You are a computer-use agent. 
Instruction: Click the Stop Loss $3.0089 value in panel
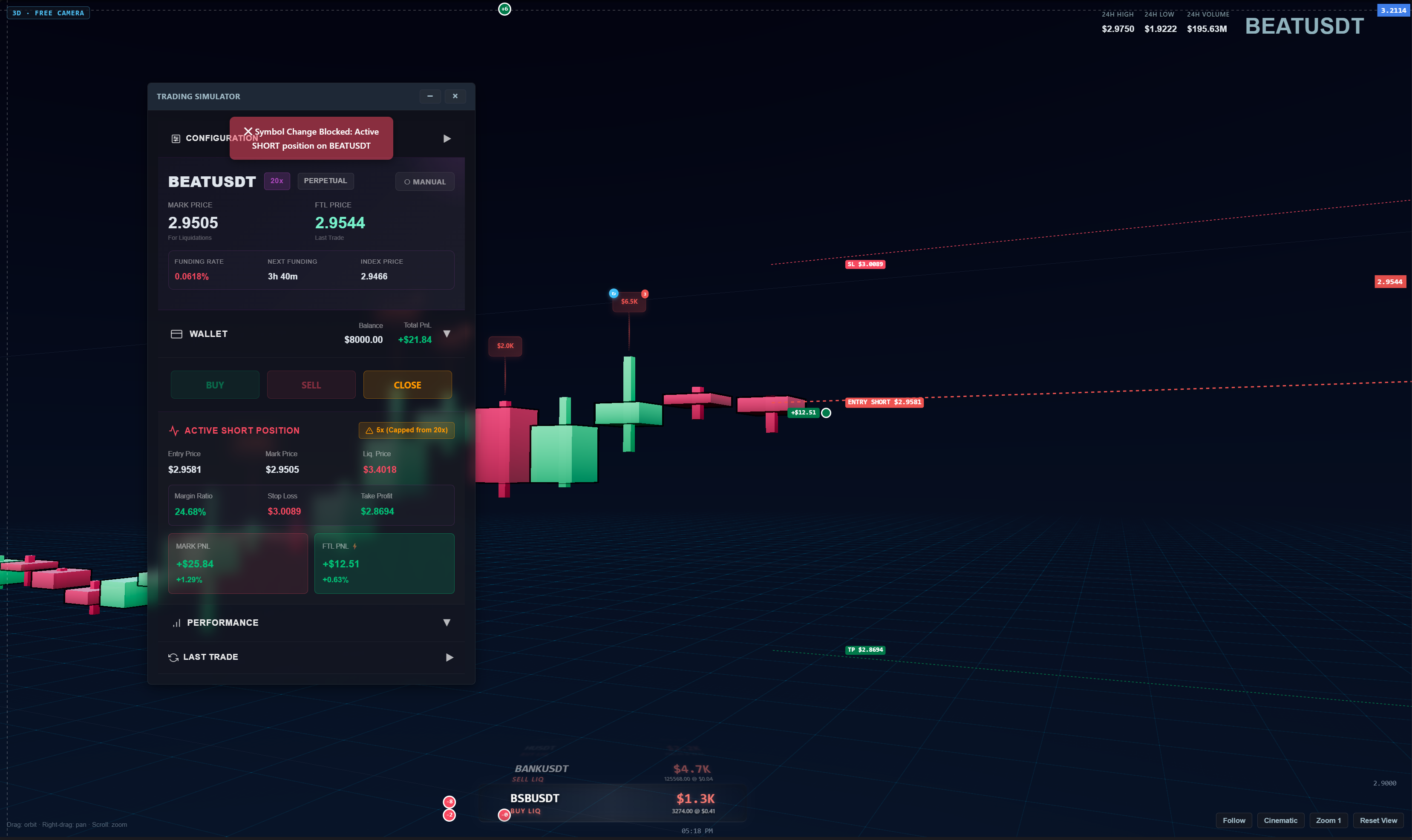(x=284, y=512)
